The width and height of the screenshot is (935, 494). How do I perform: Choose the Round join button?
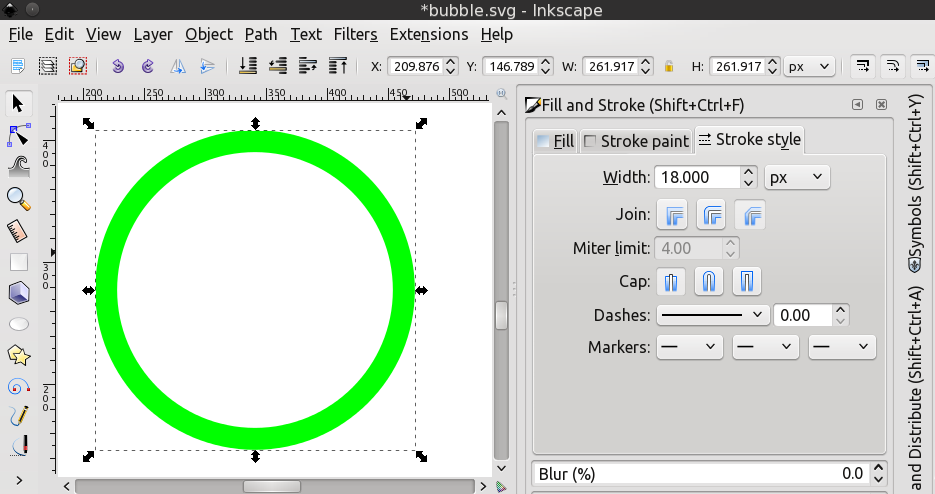tap(710, 215)
